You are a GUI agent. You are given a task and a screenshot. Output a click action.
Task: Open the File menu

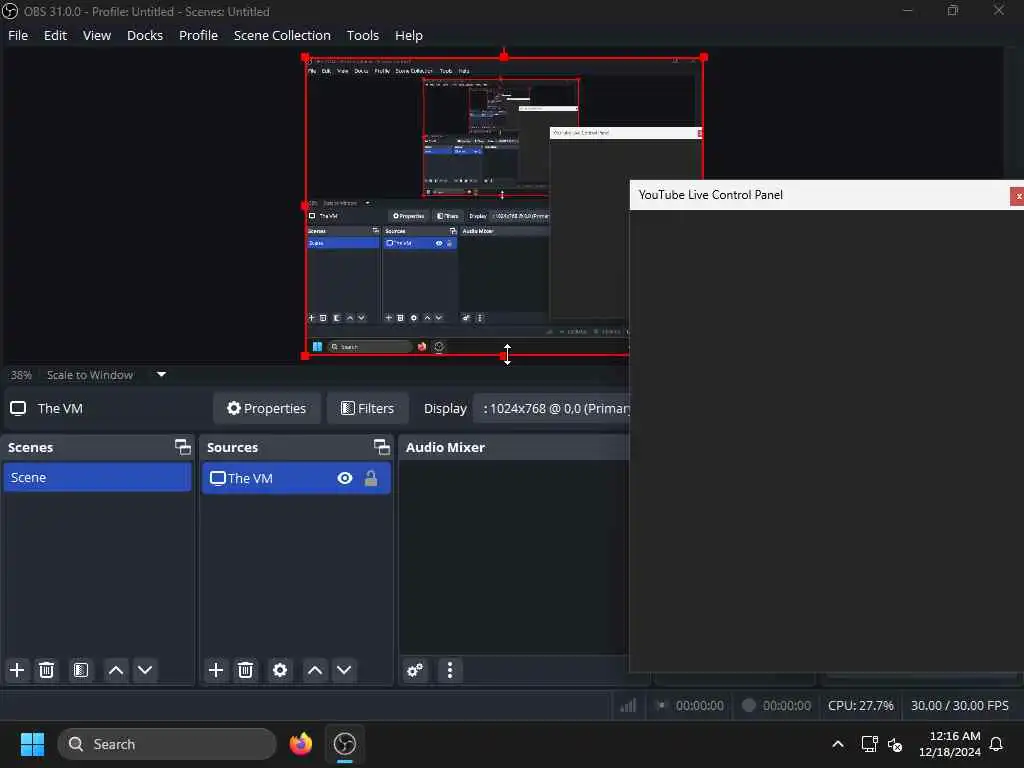pyautogui.click(x=18, y=35)
